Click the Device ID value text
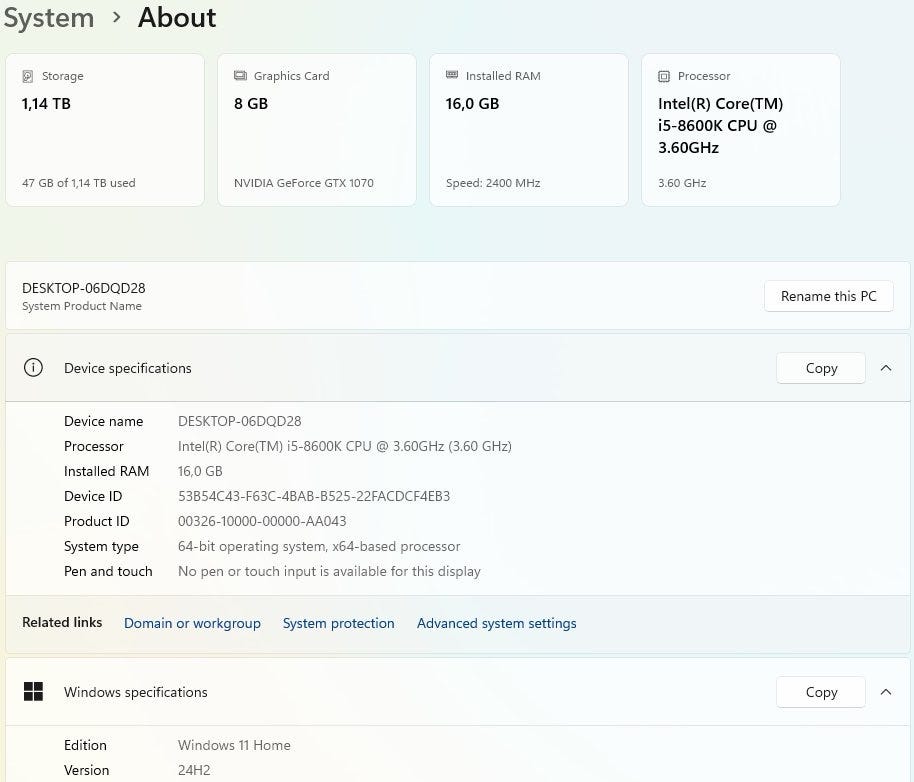 click(314, 496)
